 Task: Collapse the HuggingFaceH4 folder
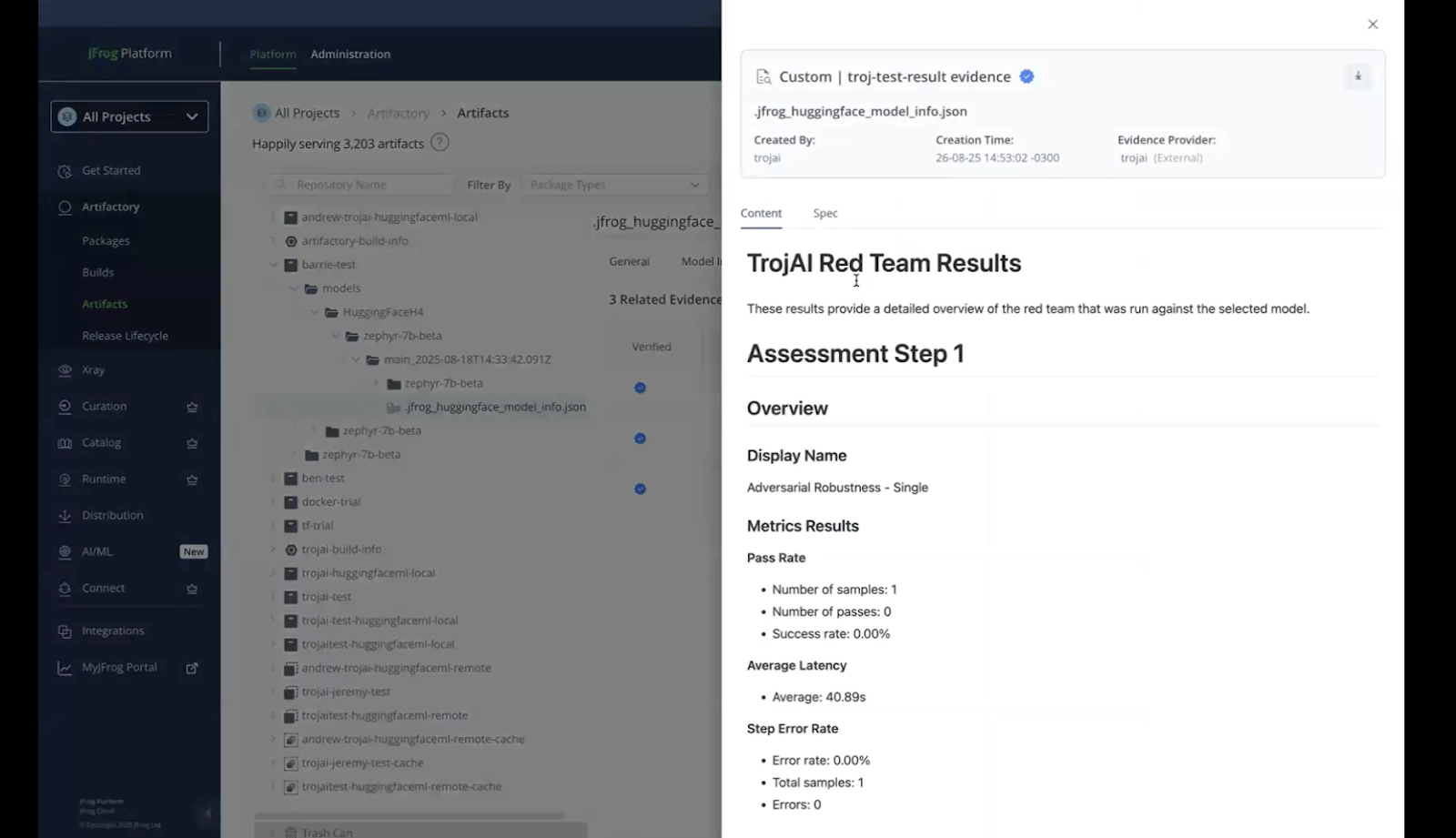click(314, 312)
